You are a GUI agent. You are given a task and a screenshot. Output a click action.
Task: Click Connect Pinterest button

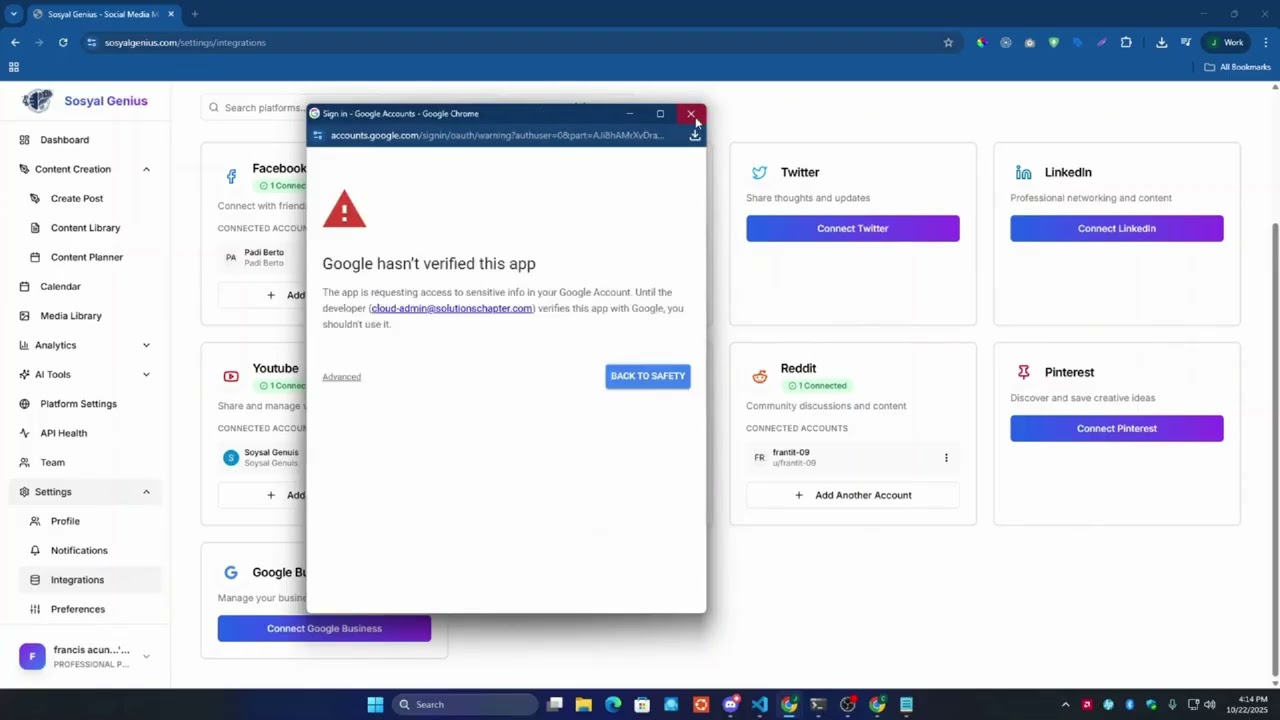pyautogui.click(x=1117, y=428)
